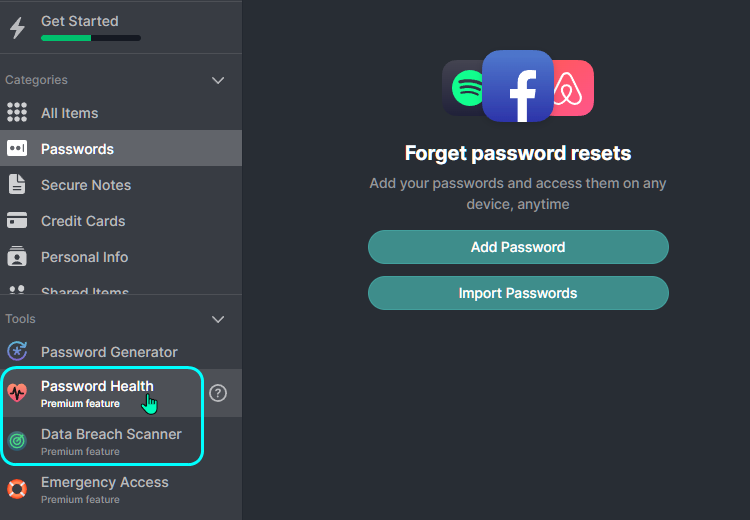Click the Personal Info ID icon
750x520 pixels.
point(17,256)
